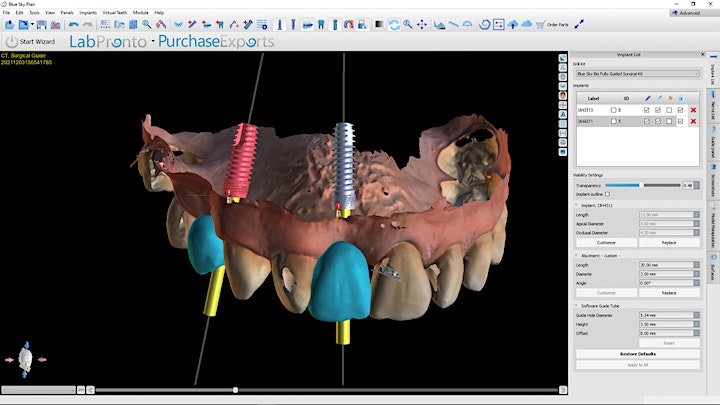Click the Start Wizard button
The image size is (720, 405).
[x=30, y=42]
